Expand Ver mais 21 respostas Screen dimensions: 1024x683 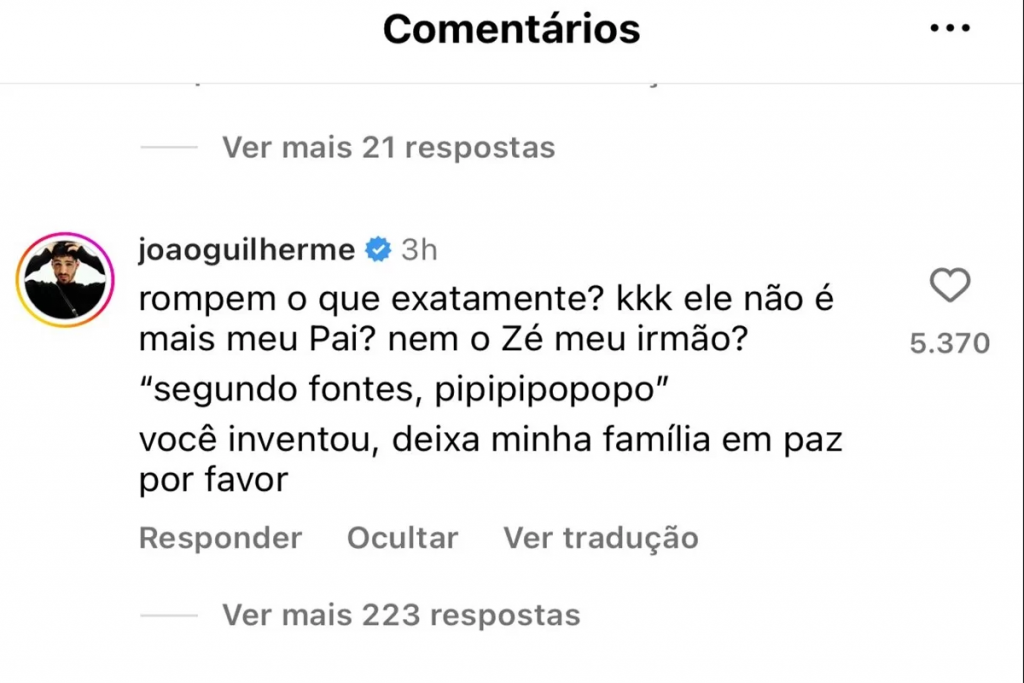388,148
